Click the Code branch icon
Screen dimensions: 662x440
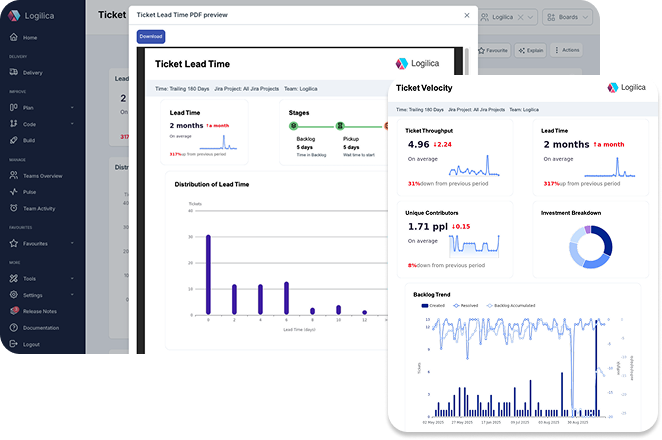coord(14,124)
